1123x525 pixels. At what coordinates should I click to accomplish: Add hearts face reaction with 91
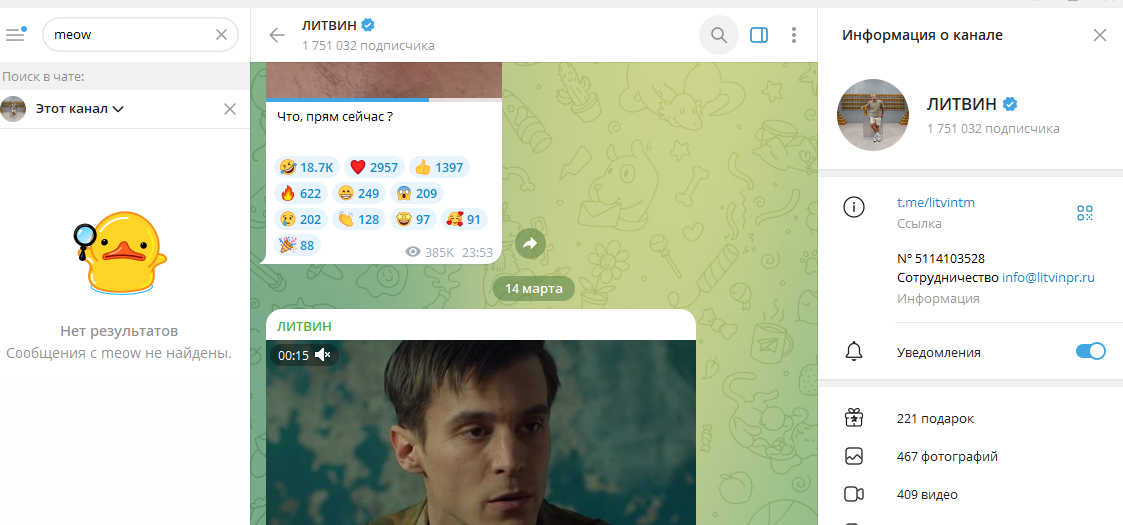tap(463, 219)
